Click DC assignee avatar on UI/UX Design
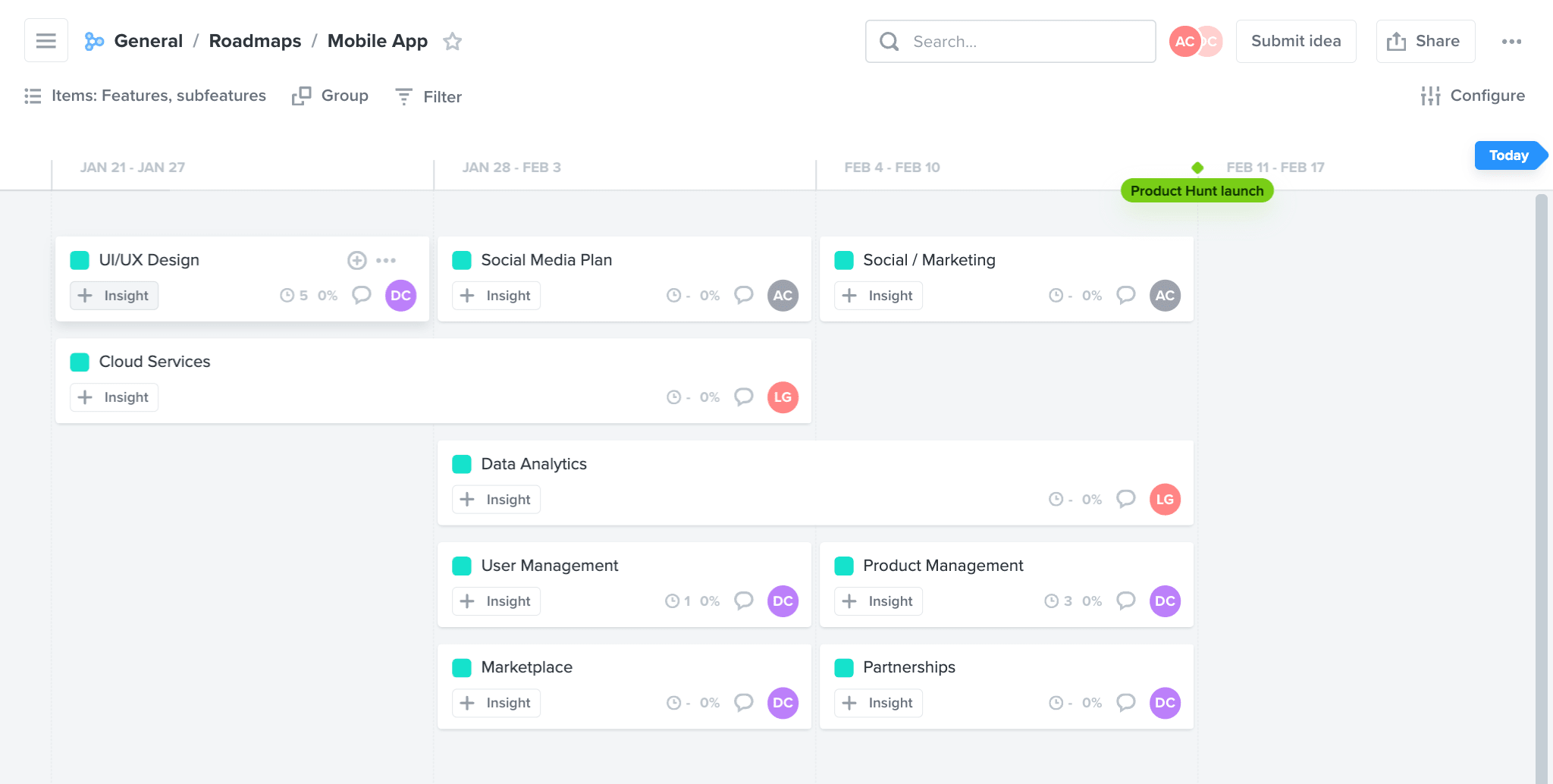The image size is (1553, 784). (401, 296)
